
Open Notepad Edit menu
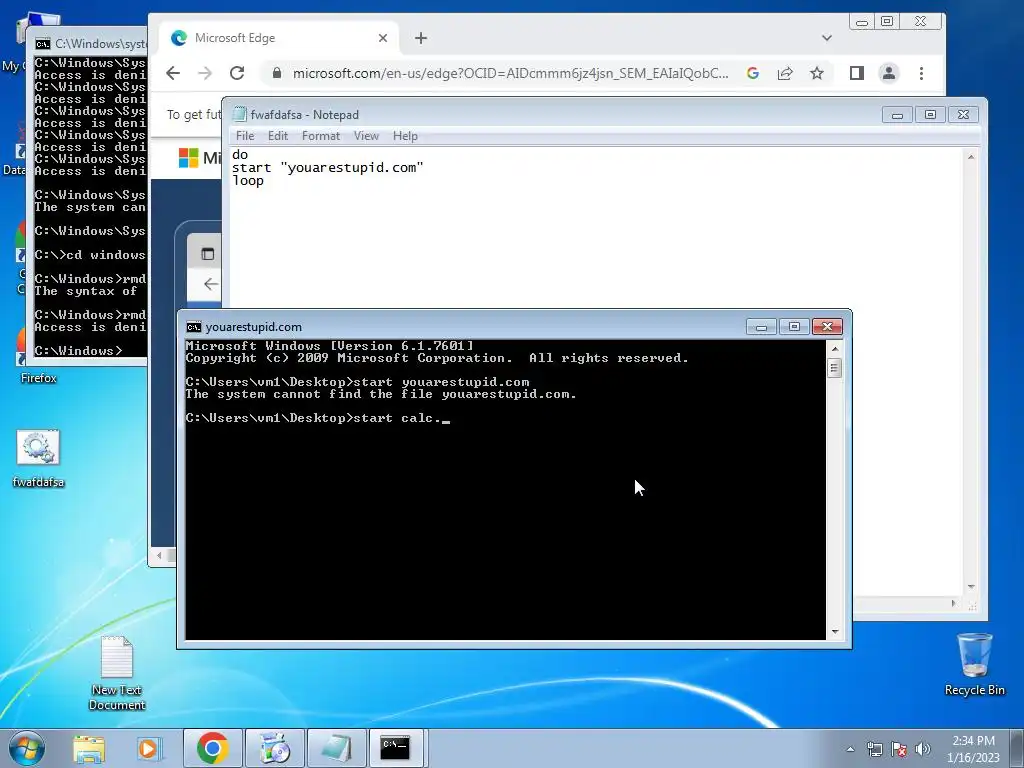pos(278,136)
